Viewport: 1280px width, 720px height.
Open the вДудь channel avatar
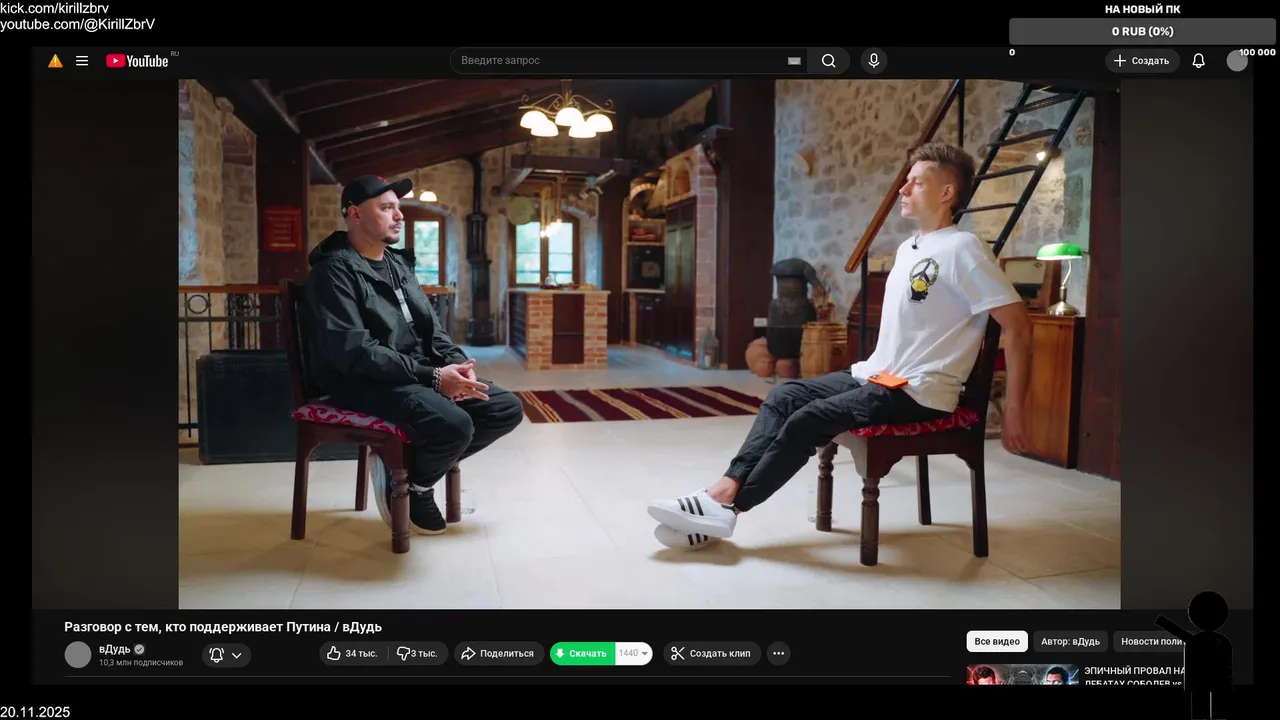click(78, 654)
